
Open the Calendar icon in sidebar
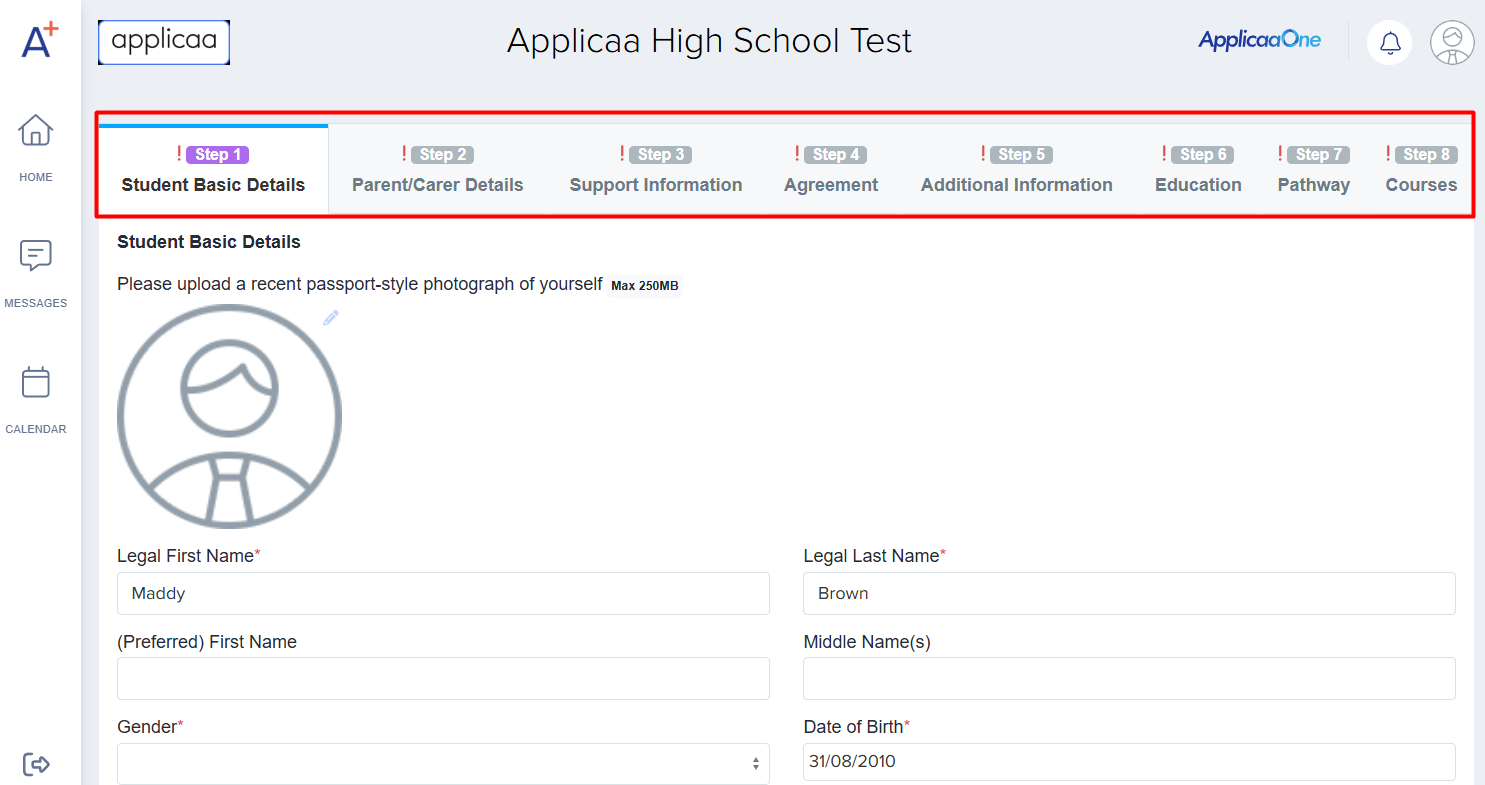[x=36, y=383]
